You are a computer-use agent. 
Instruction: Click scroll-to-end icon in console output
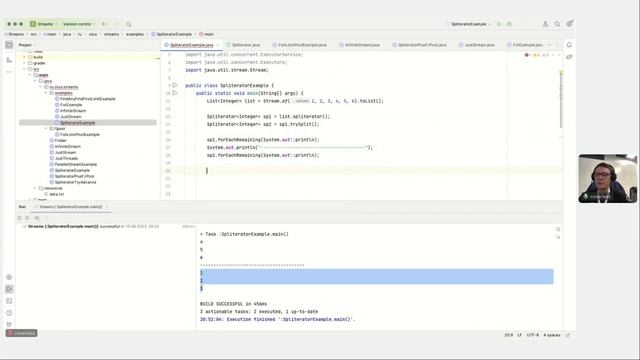click(558, 237)
